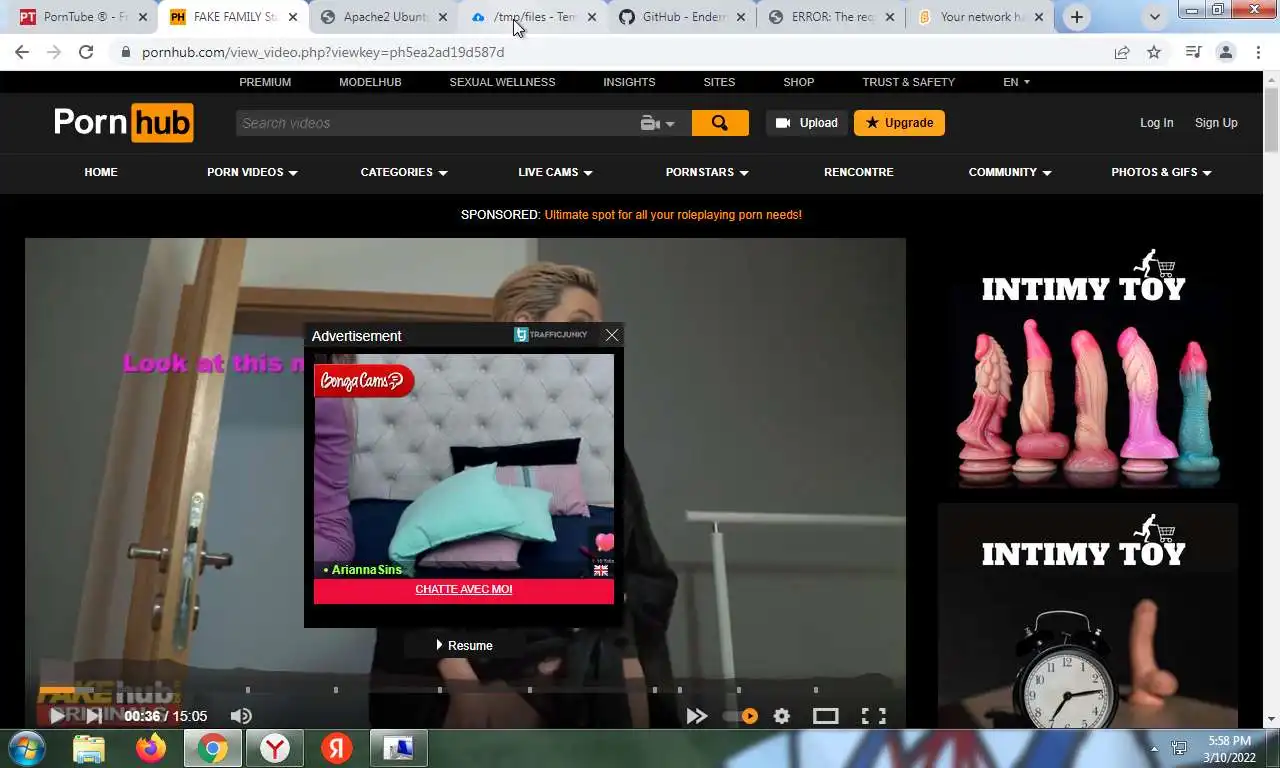The width and height of the screenshot is (1280, 768).
Task: Switch to the GitHub tab
Action: point(683,17)
